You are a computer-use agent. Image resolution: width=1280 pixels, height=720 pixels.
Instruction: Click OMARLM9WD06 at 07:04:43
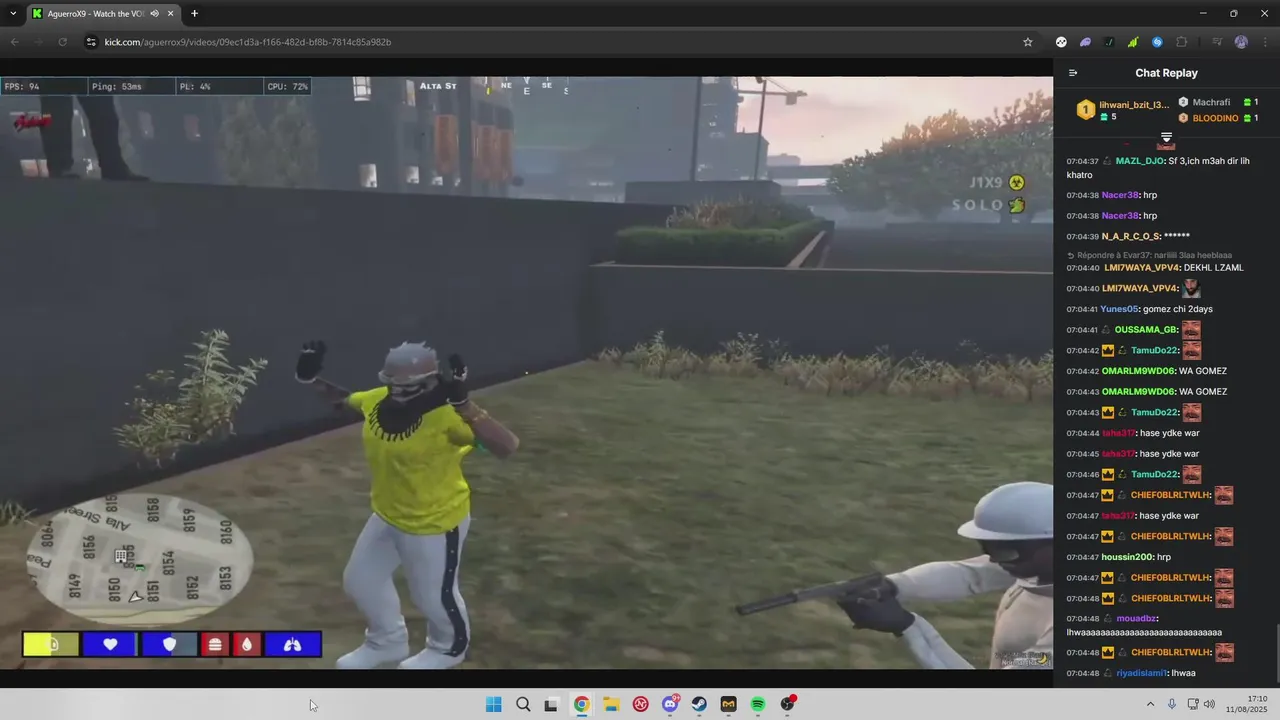click(x=1138, y=392)
